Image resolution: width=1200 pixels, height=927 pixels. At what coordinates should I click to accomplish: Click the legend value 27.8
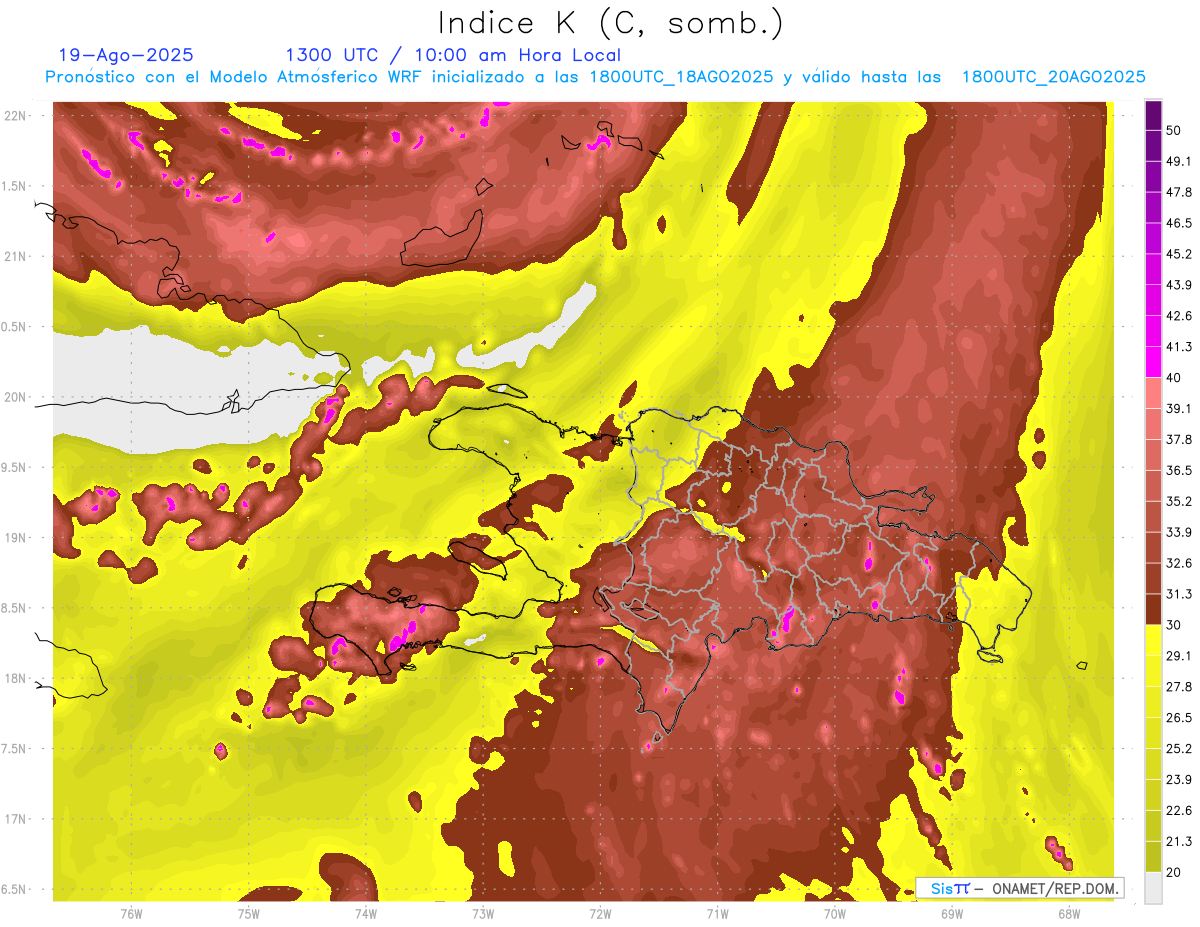click(1178, 686)
